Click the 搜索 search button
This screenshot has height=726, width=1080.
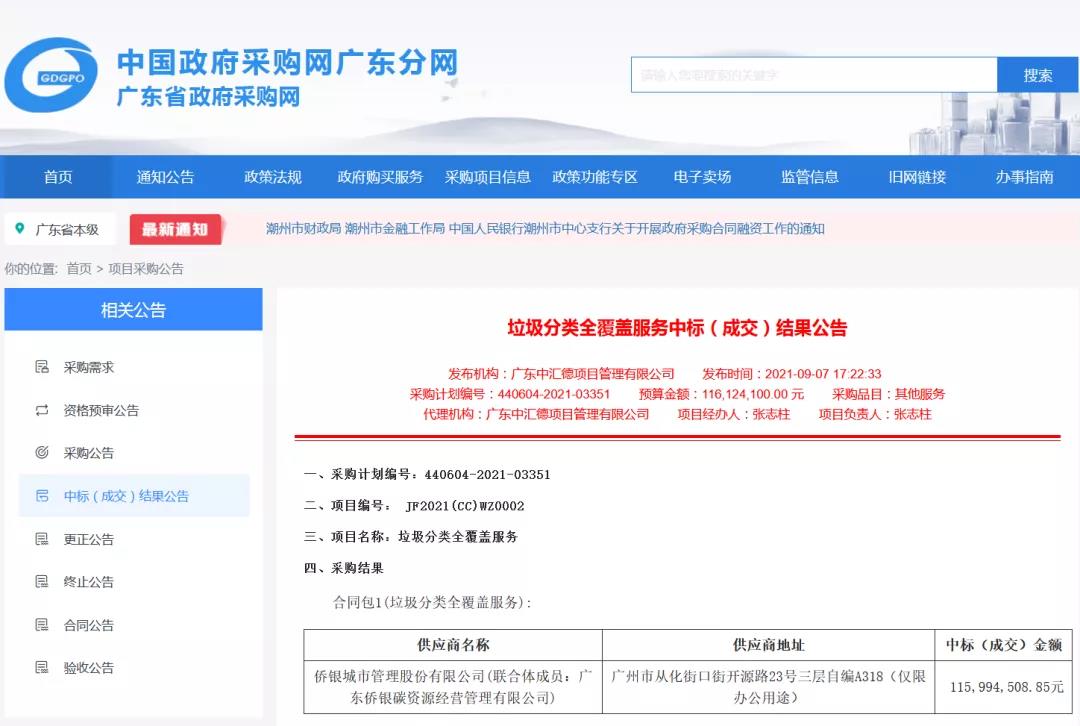point(1037,75)
